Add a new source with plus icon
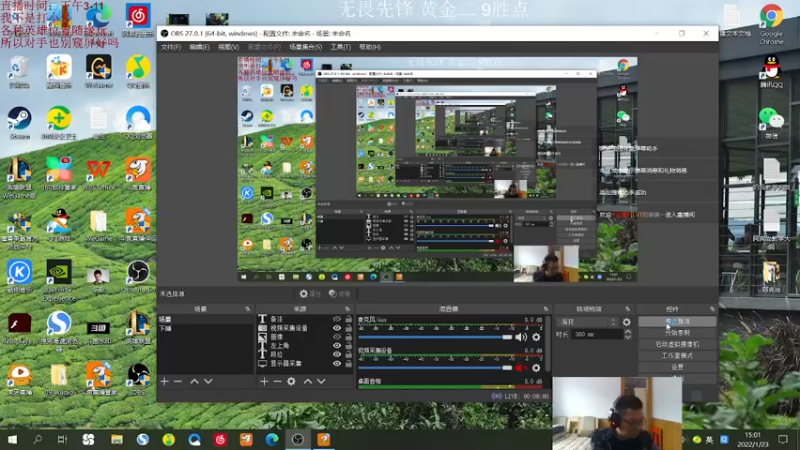Image resolution: width=800 pixels, height=450 pixels. pos(264,381)
